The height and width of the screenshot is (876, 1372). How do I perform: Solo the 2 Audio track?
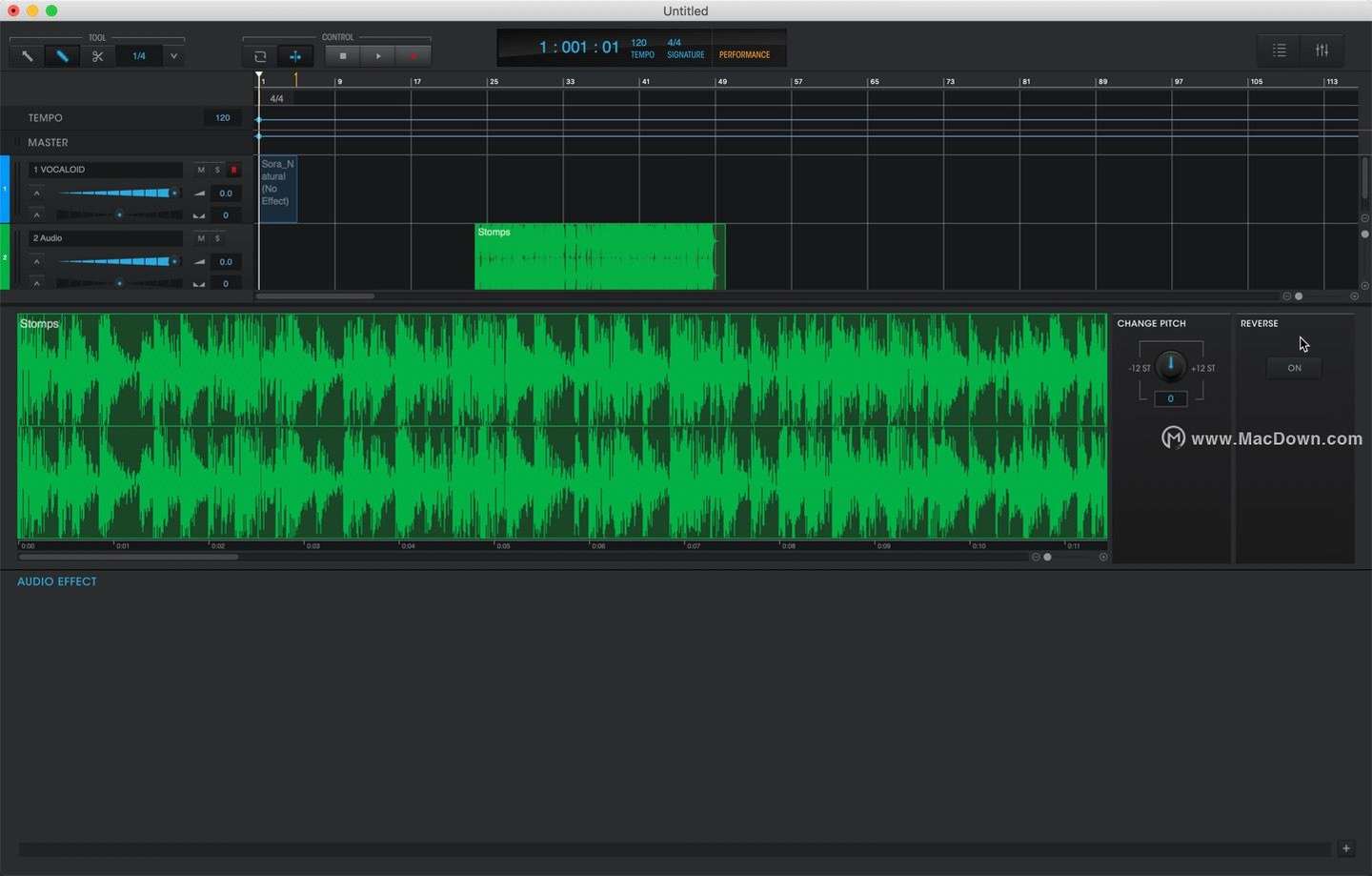217,238
